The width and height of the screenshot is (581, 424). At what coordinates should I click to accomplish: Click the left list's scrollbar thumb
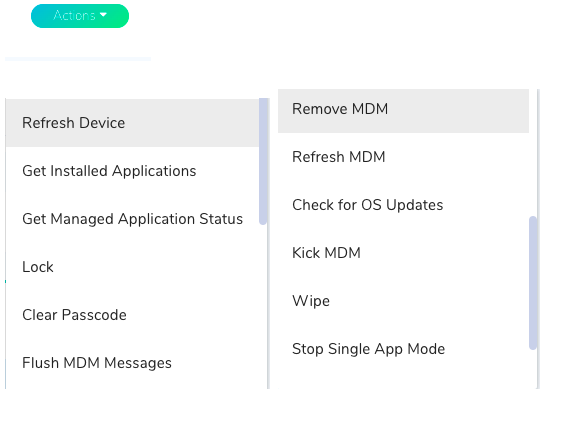pos(263,161)
